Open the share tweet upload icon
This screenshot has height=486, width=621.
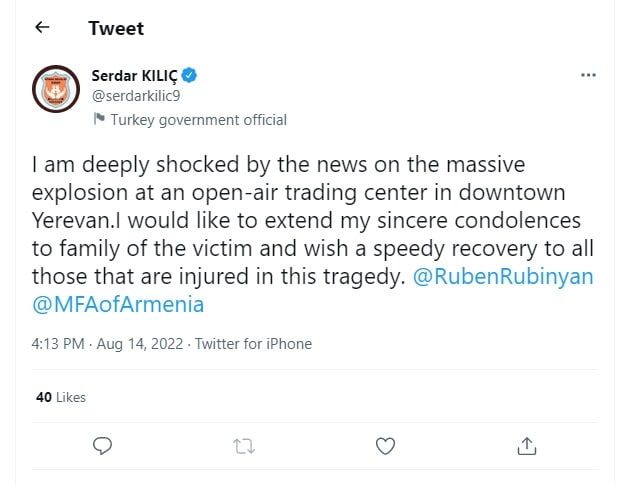click(527, 446)
